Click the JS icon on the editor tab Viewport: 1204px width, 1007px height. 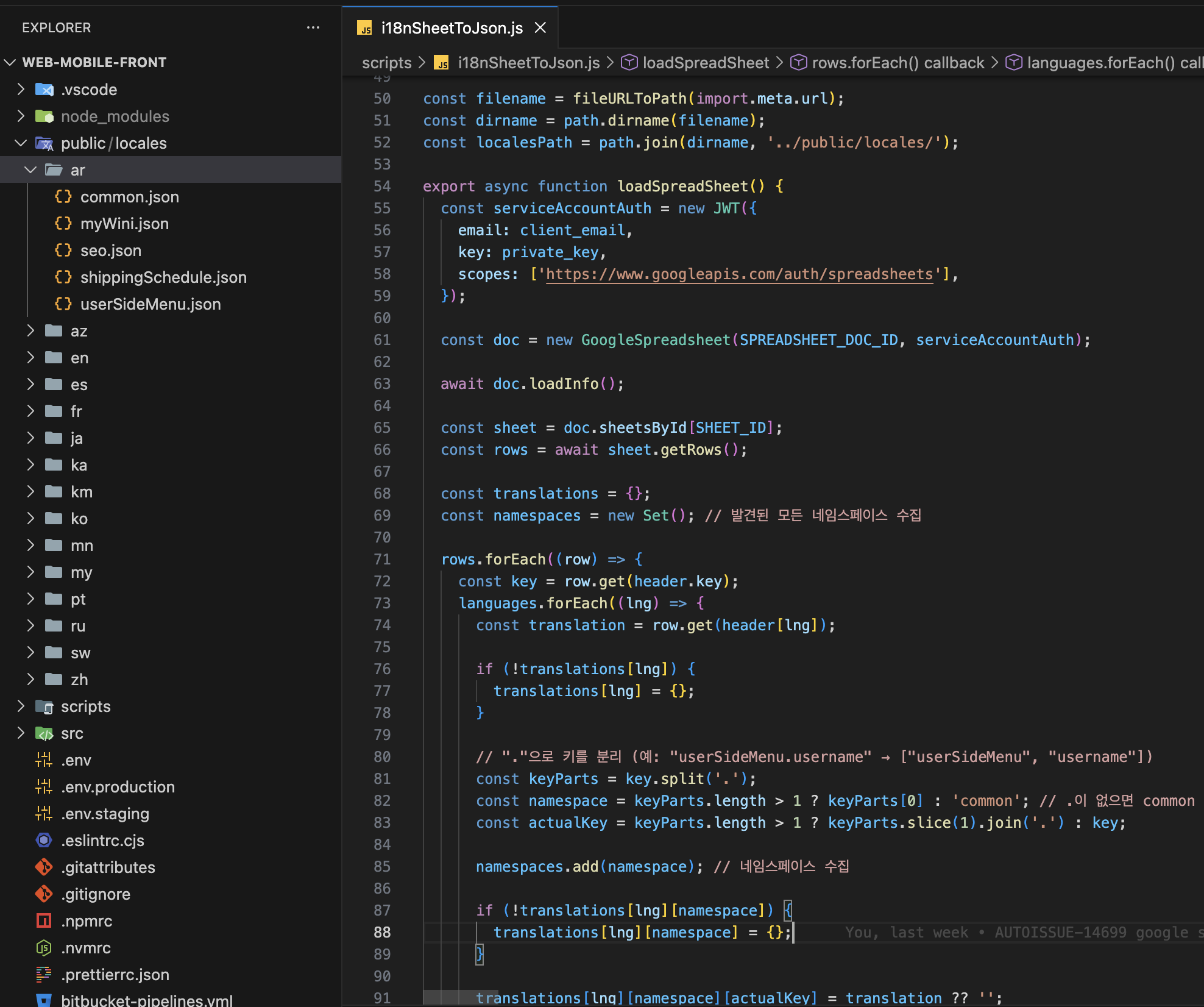[x=365, y=28]
